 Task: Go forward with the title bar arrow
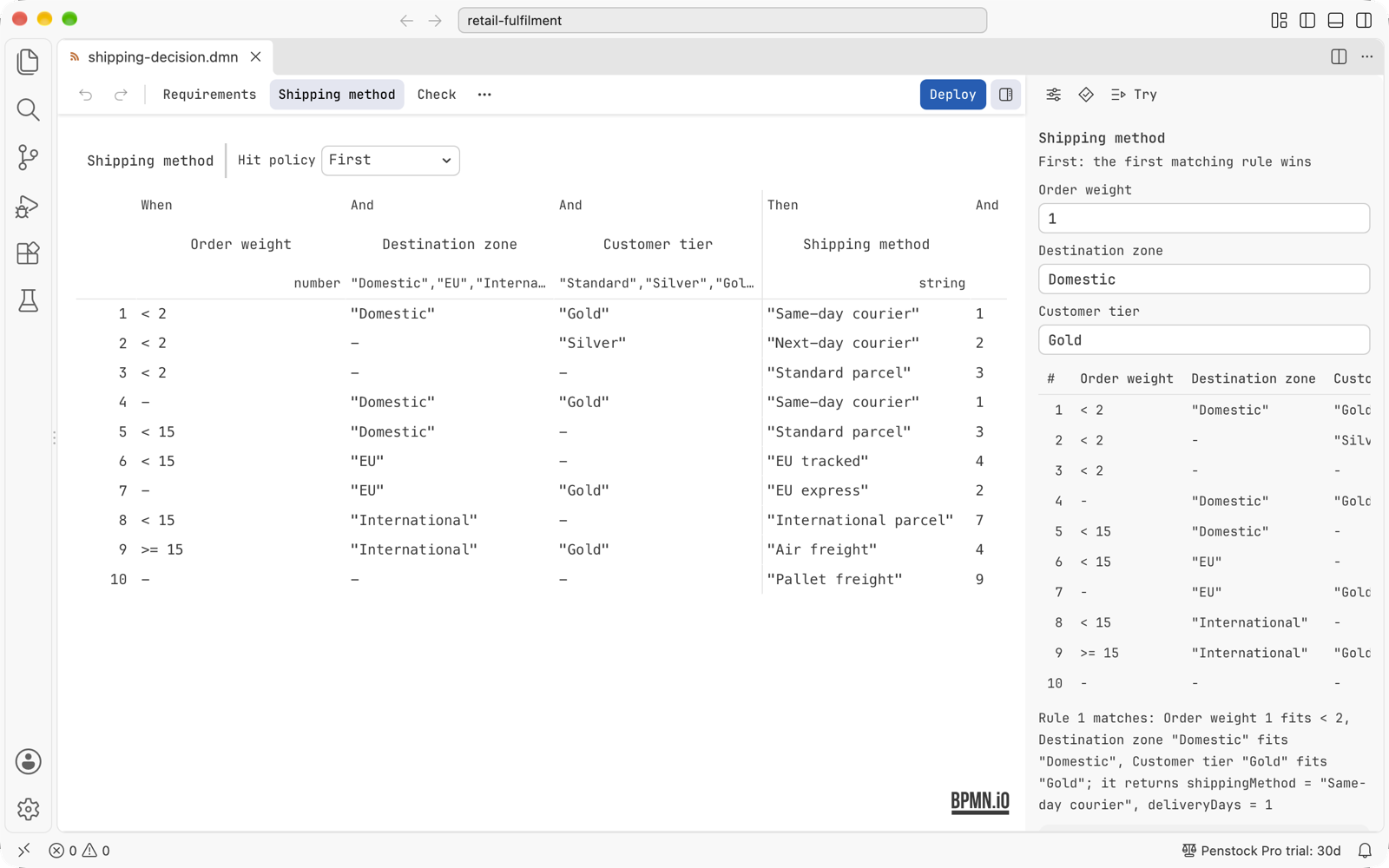[435, 20]
